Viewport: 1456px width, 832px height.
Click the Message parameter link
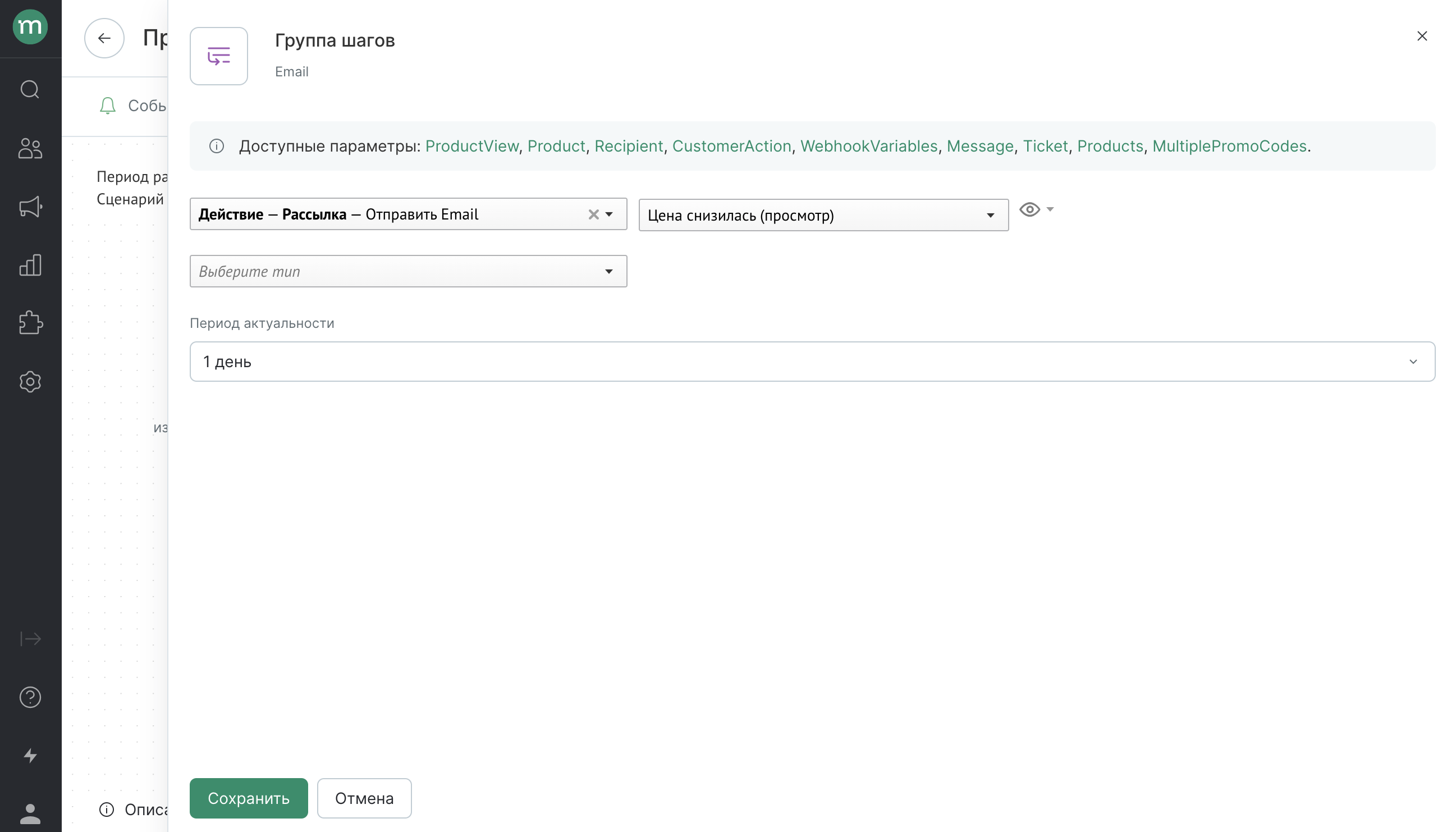pos(979,147)
